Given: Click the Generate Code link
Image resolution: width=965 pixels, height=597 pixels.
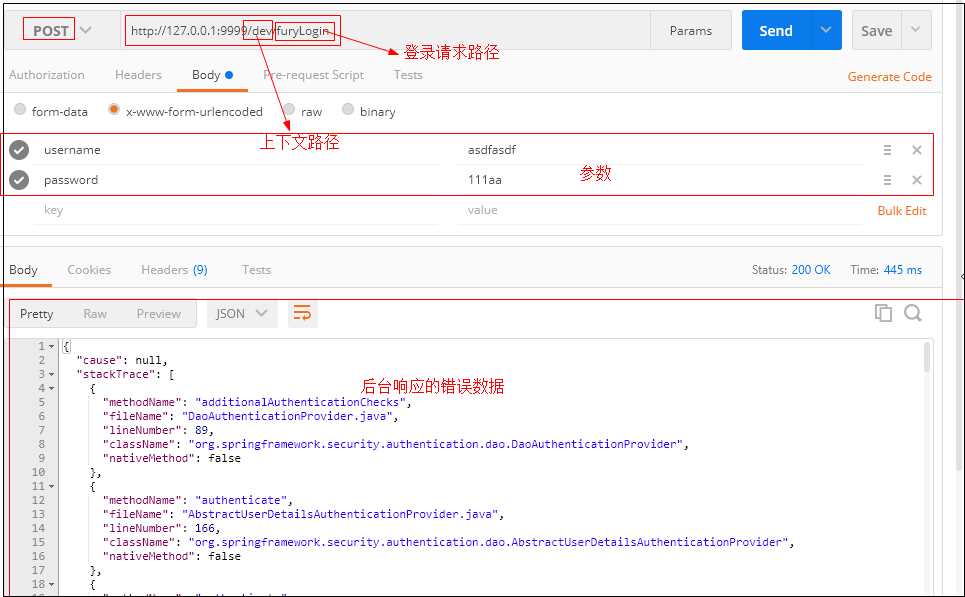Looking at the screenshot, I should coord(889,76).
